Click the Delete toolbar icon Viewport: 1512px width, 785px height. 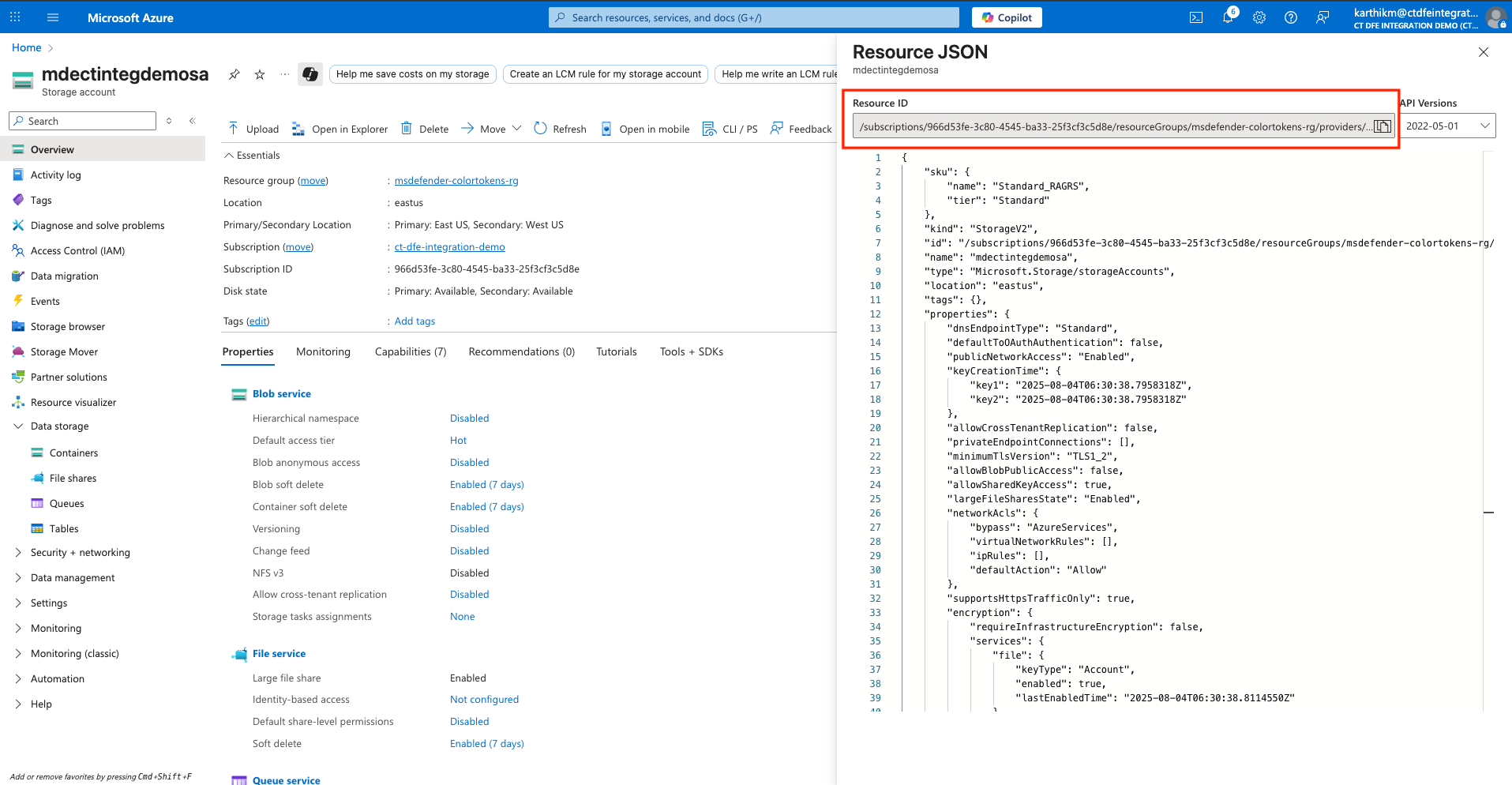pyautogui.click(x=407, y=128)
